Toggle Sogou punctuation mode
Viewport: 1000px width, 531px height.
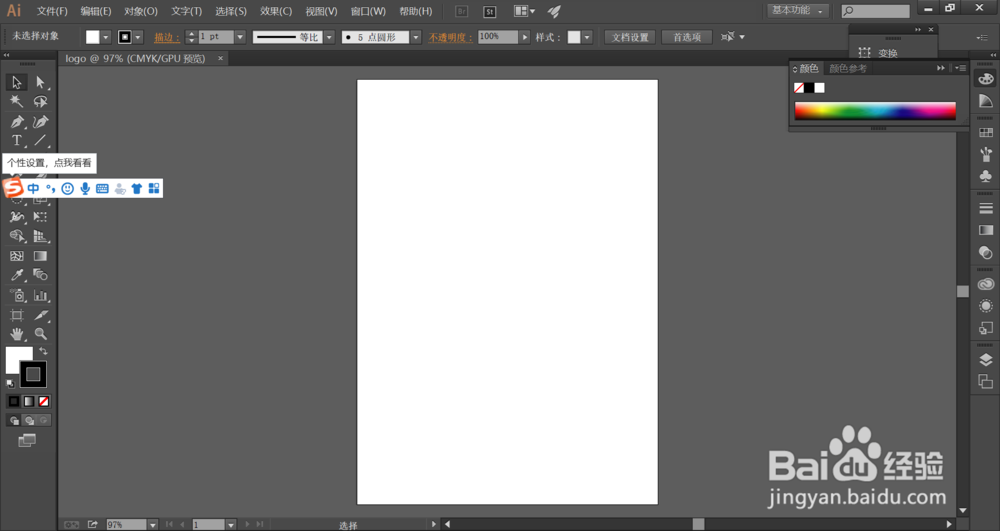50,188
